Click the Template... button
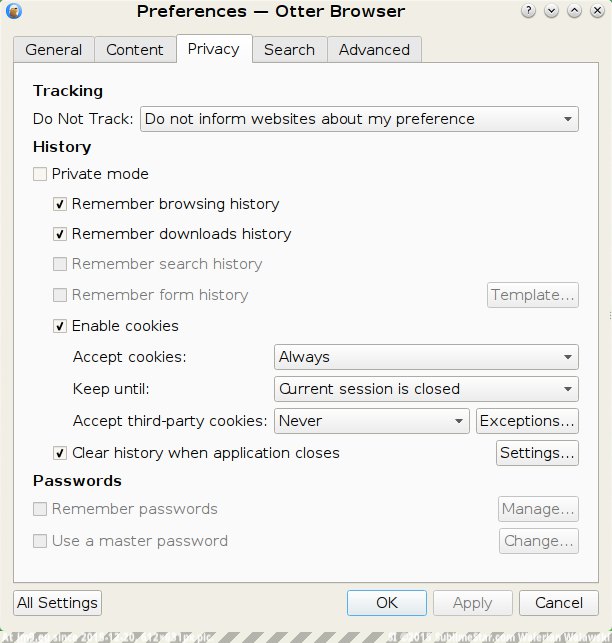Image resolution: width=612 pixels, height=643 pixels. (x=533, y=295)
